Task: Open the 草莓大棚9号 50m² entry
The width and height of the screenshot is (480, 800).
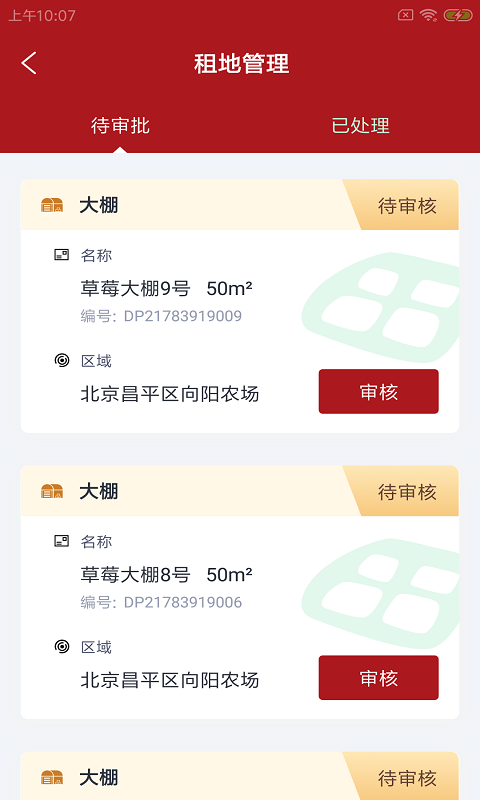Action: pos(166,288)
